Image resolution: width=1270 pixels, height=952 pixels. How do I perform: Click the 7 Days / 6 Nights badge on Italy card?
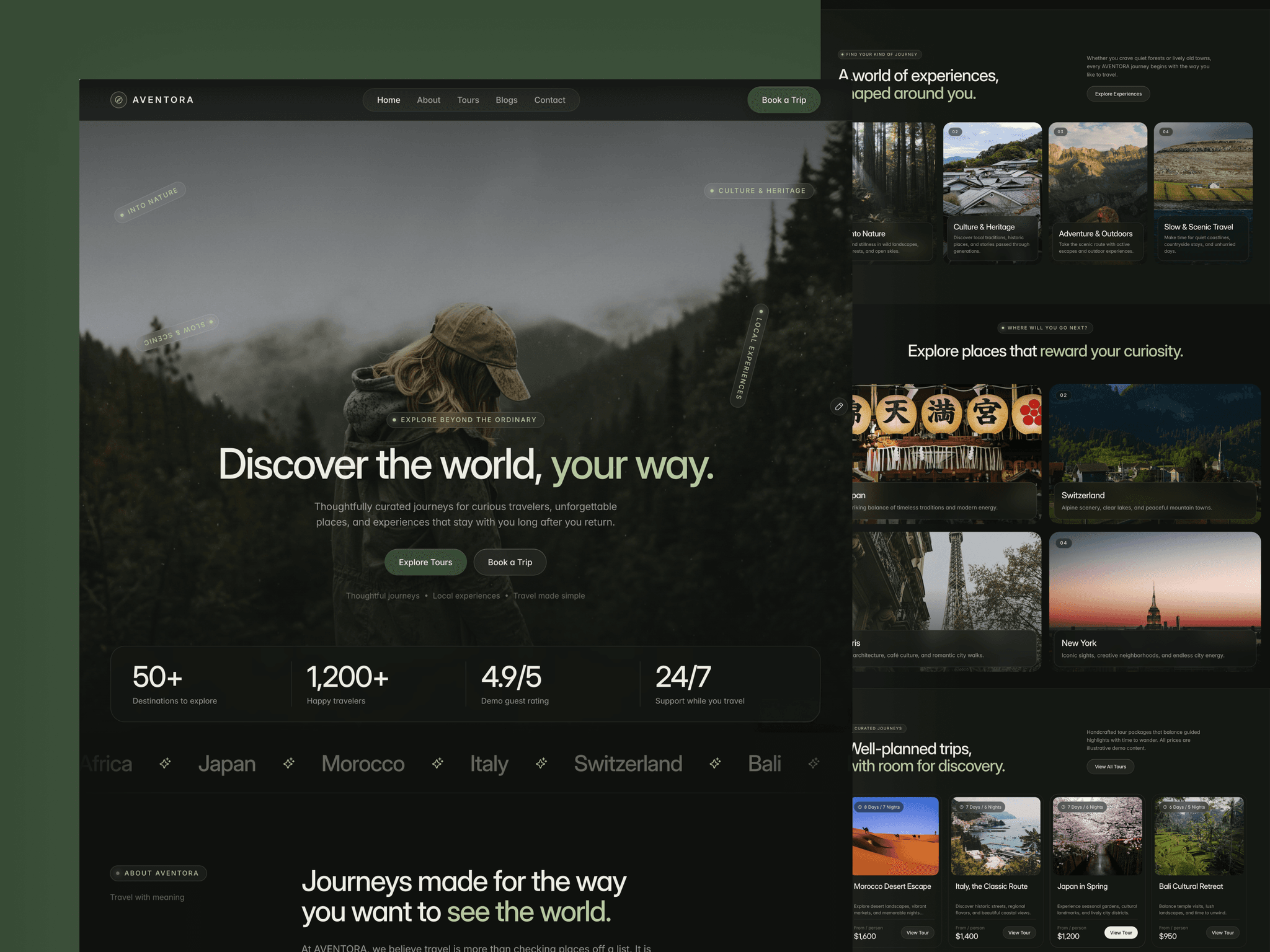[x=980, y=807]
